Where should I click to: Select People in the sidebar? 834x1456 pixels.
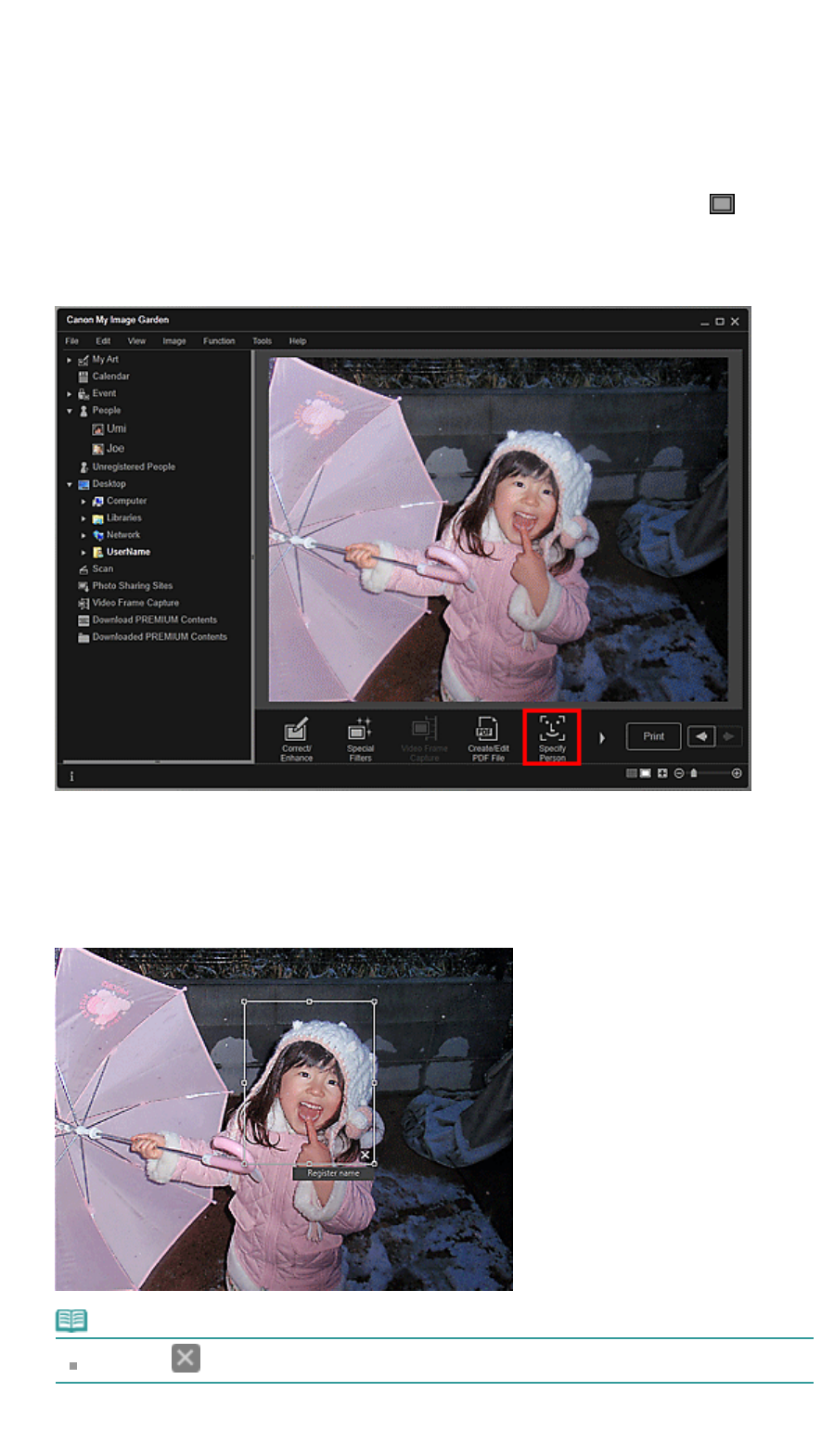point(99,411)
